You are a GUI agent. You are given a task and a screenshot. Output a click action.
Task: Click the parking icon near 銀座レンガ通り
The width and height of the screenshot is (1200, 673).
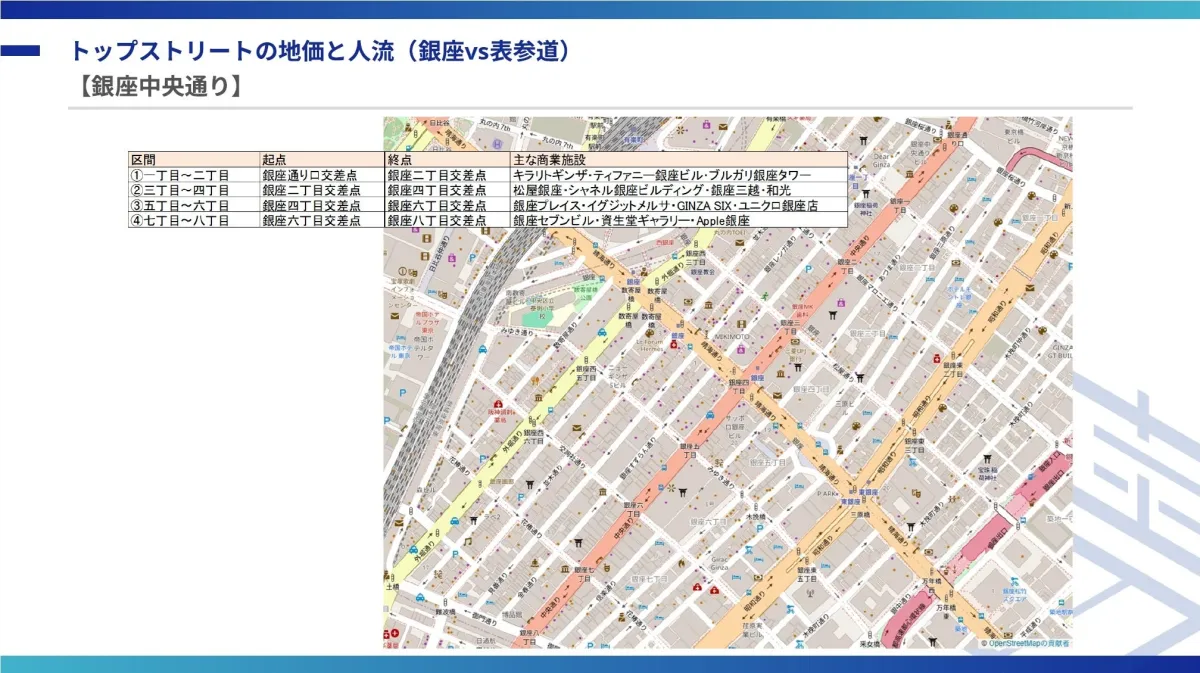click(809, 269)
